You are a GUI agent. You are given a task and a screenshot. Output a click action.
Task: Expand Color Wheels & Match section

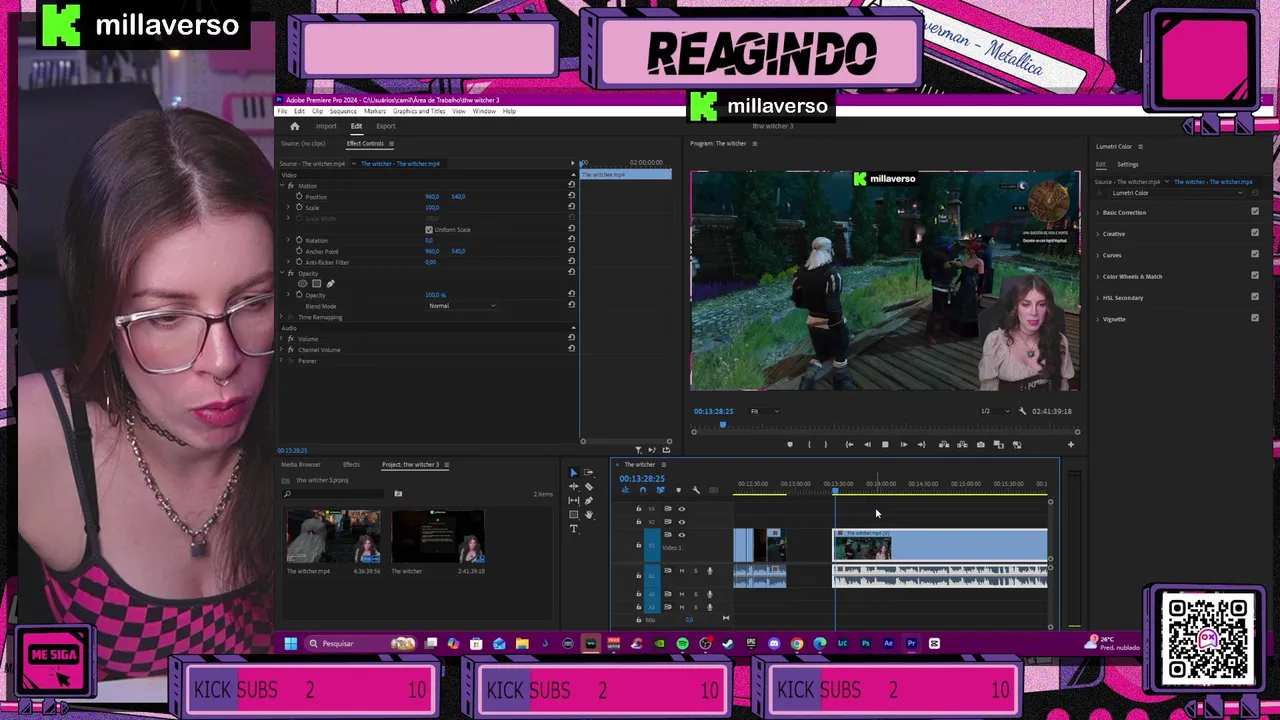click(1098, 276)
